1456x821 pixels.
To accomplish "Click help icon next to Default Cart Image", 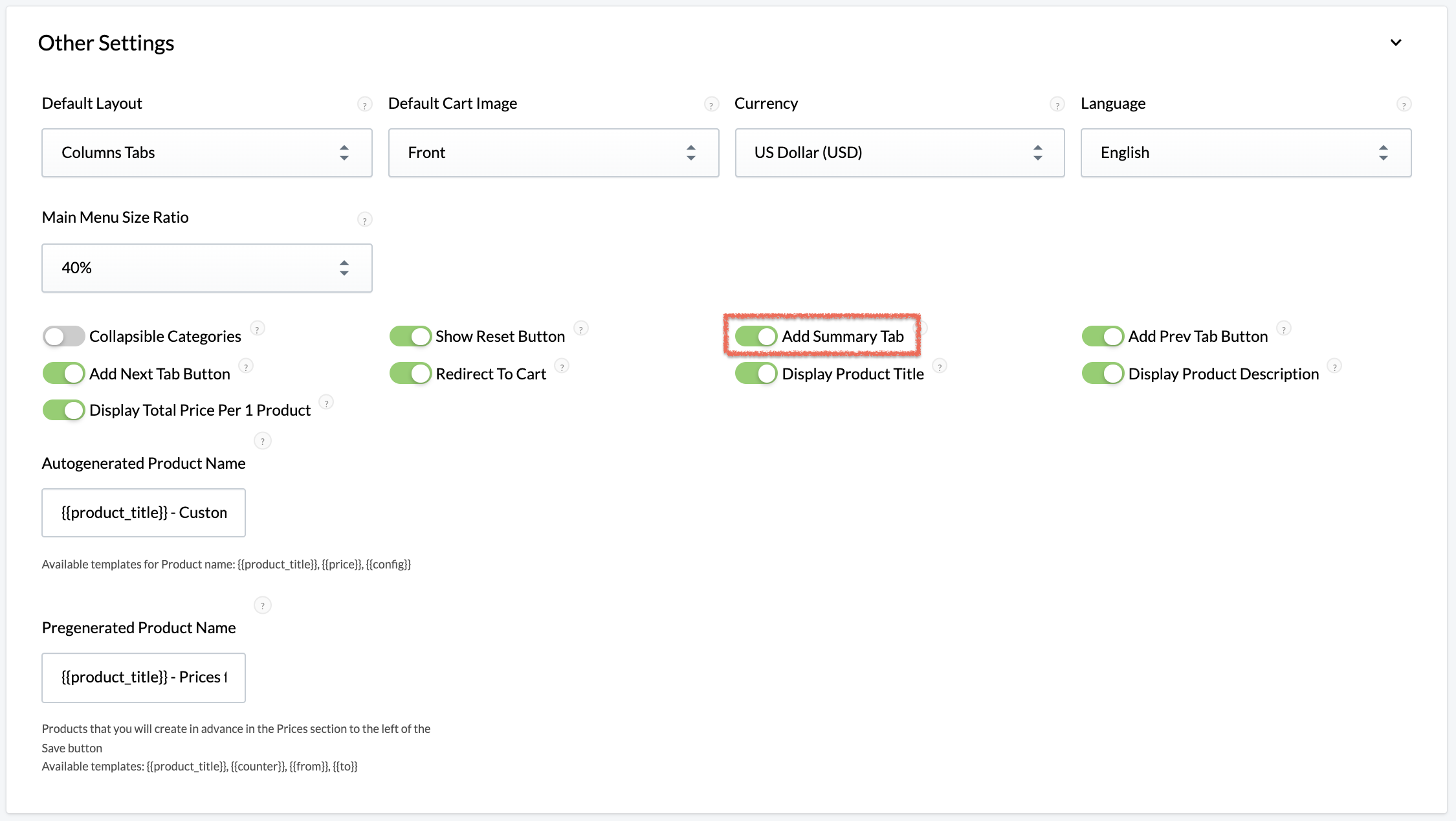I will (711, 104).
